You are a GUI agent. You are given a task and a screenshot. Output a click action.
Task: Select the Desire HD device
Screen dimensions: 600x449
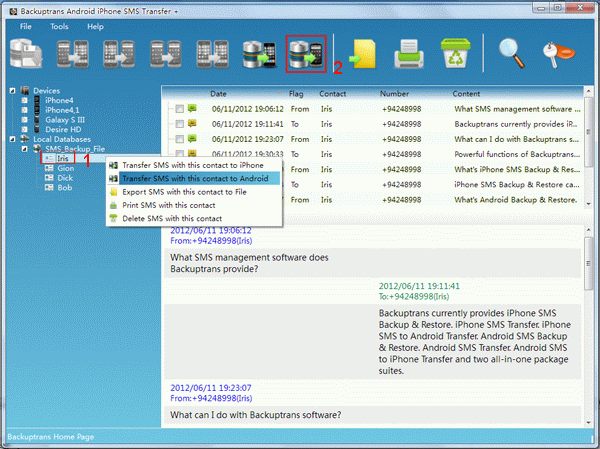tap(63, 129)
